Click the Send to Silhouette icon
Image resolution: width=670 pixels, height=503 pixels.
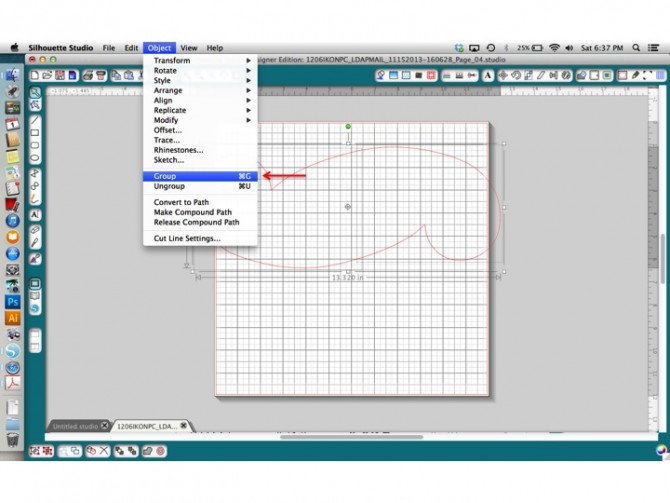pos(101,76)
